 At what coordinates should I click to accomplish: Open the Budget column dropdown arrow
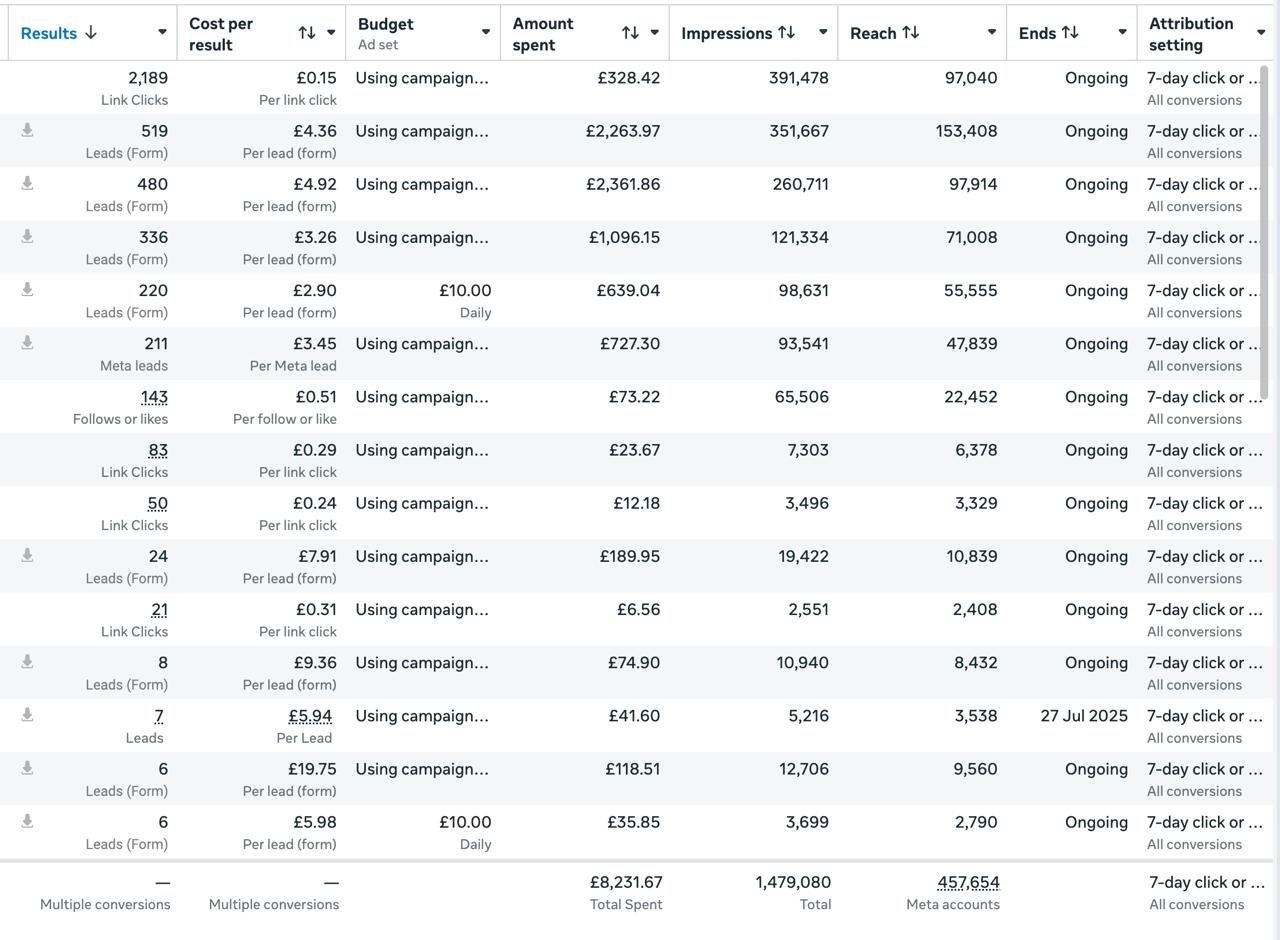point(486,33)
